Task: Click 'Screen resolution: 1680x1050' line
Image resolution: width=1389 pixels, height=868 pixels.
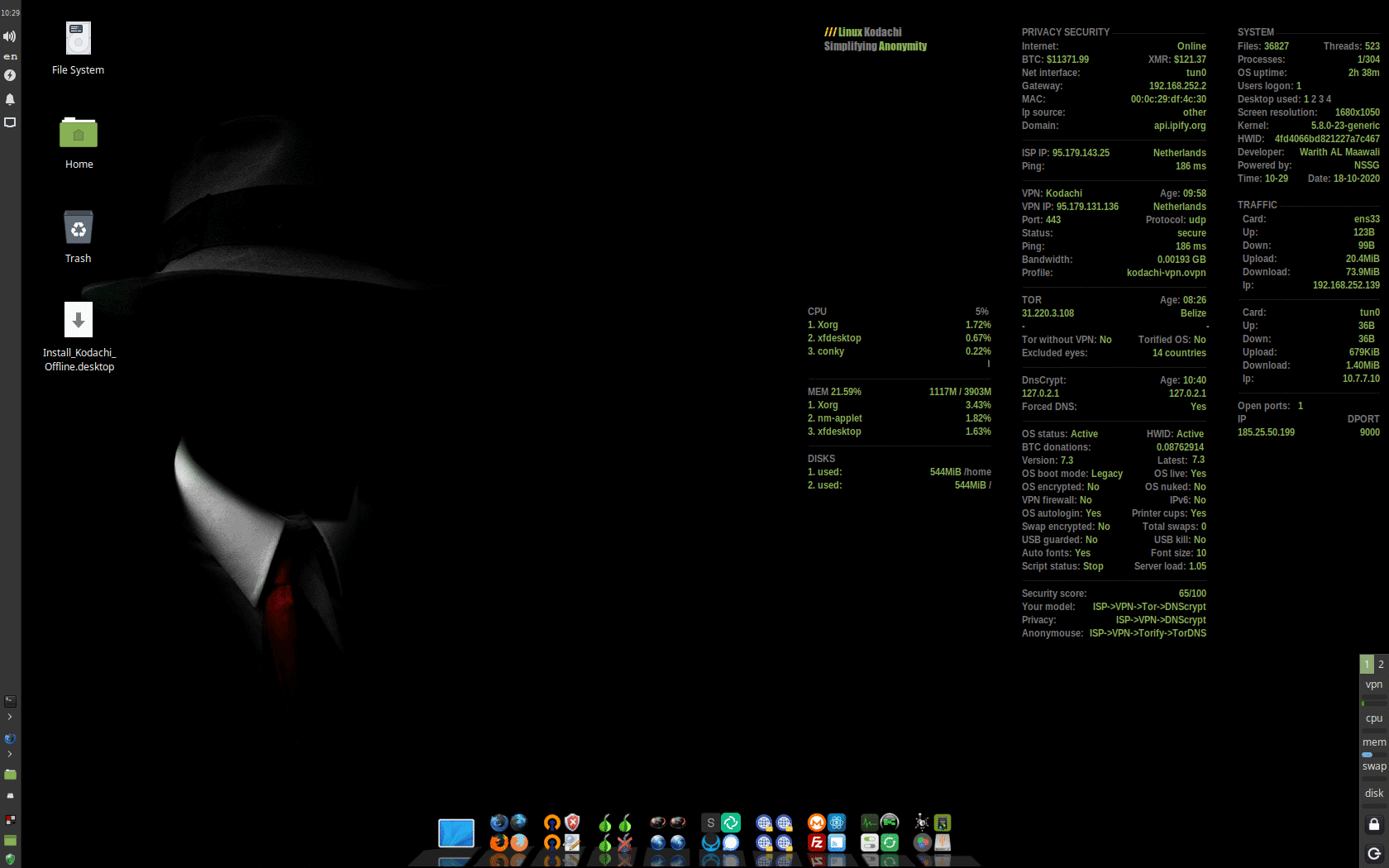Action: 1309,112
